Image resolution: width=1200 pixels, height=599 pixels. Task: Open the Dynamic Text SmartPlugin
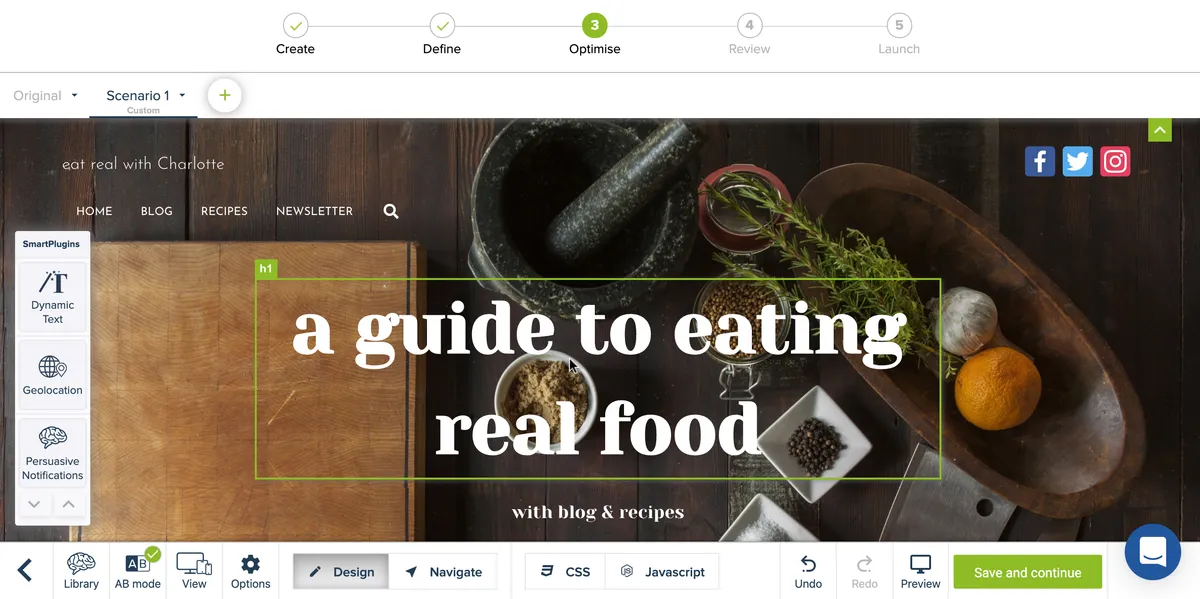pyautogui.click(x=52, y=297)
